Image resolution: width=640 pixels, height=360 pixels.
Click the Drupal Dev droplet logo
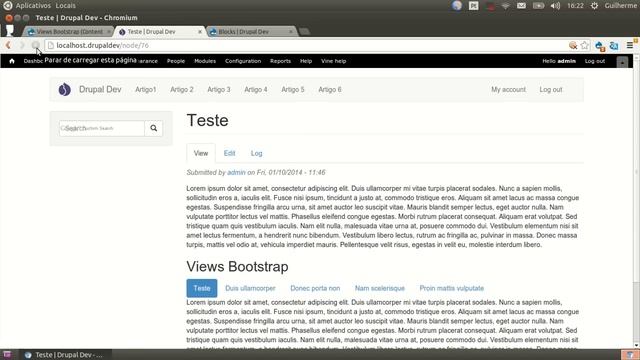click(x=64, y=89)
